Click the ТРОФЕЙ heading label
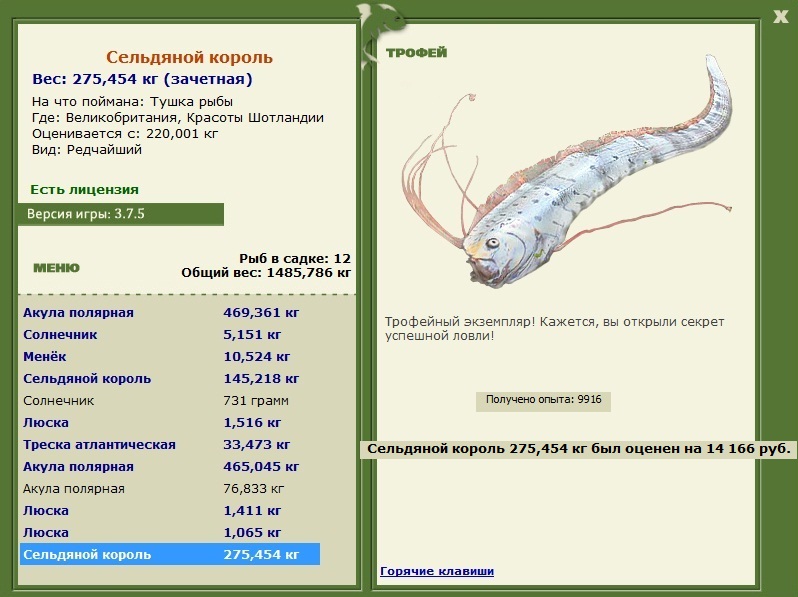This screenshot has width=798, height=597. (416, 52)
